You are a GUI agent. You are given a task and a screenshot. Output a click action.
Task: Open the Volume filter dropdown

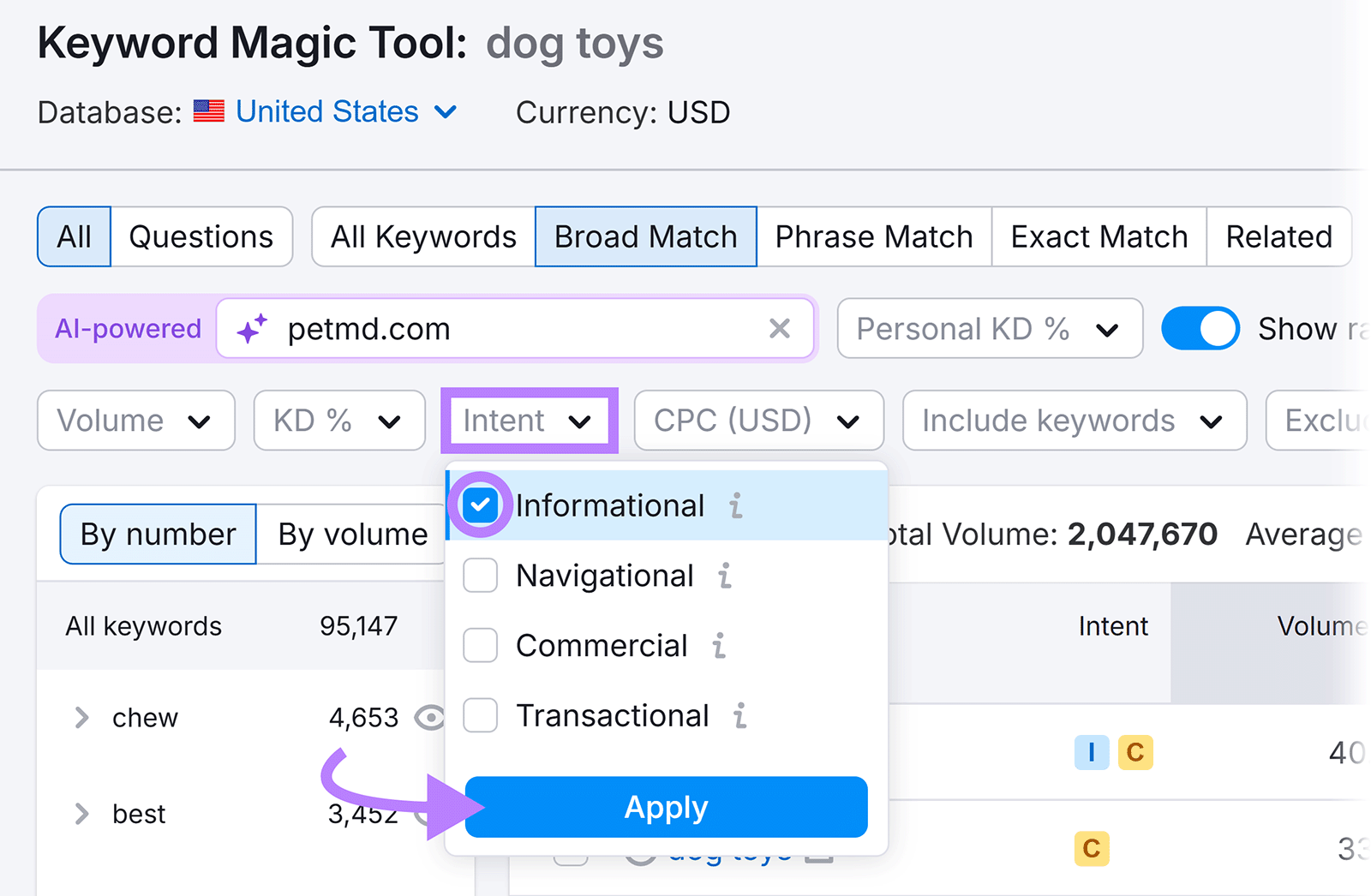click(x=135, y=421)
